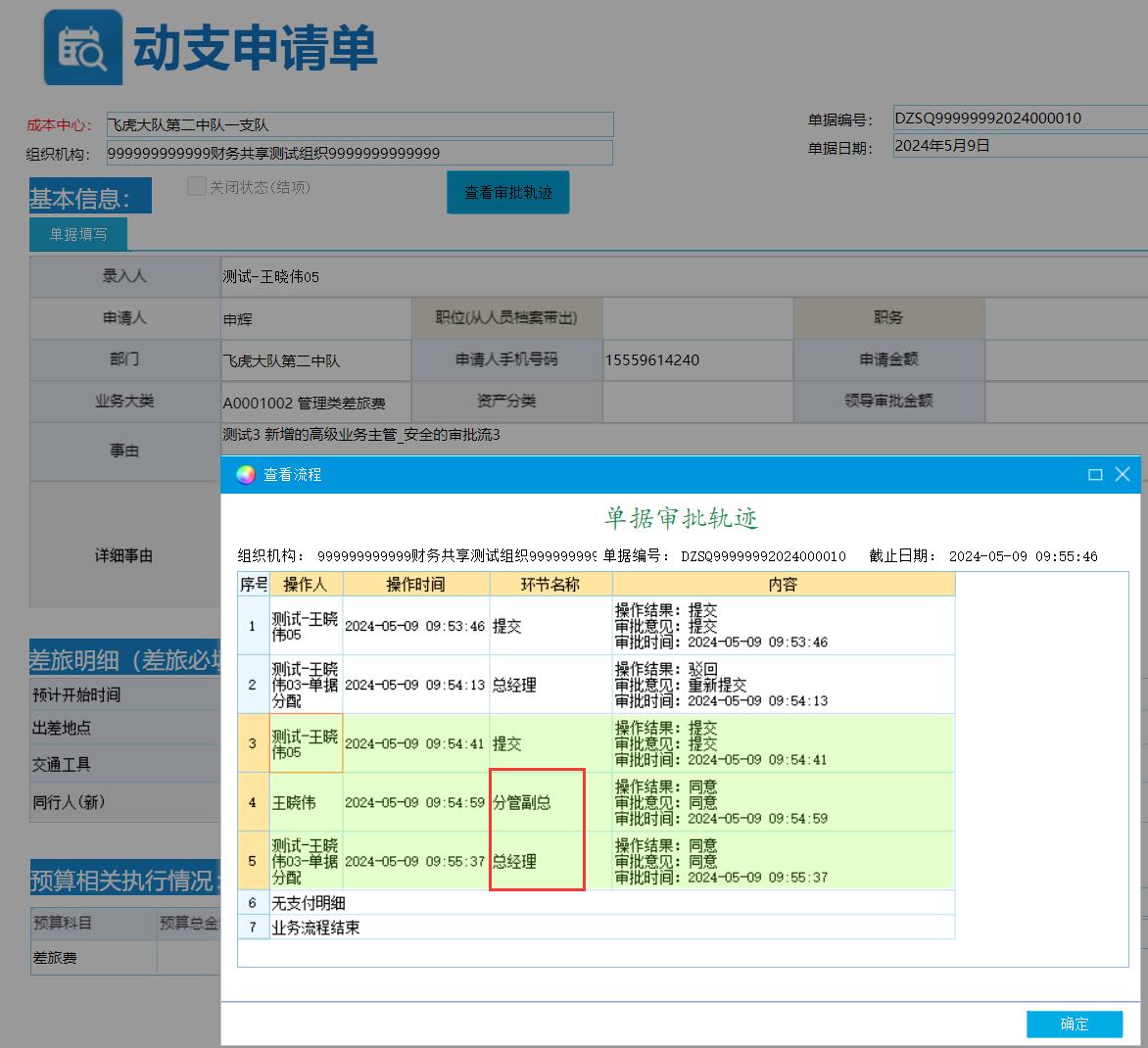Click the 单据编号 field
The image size is (1148, 1048).
1019,119
